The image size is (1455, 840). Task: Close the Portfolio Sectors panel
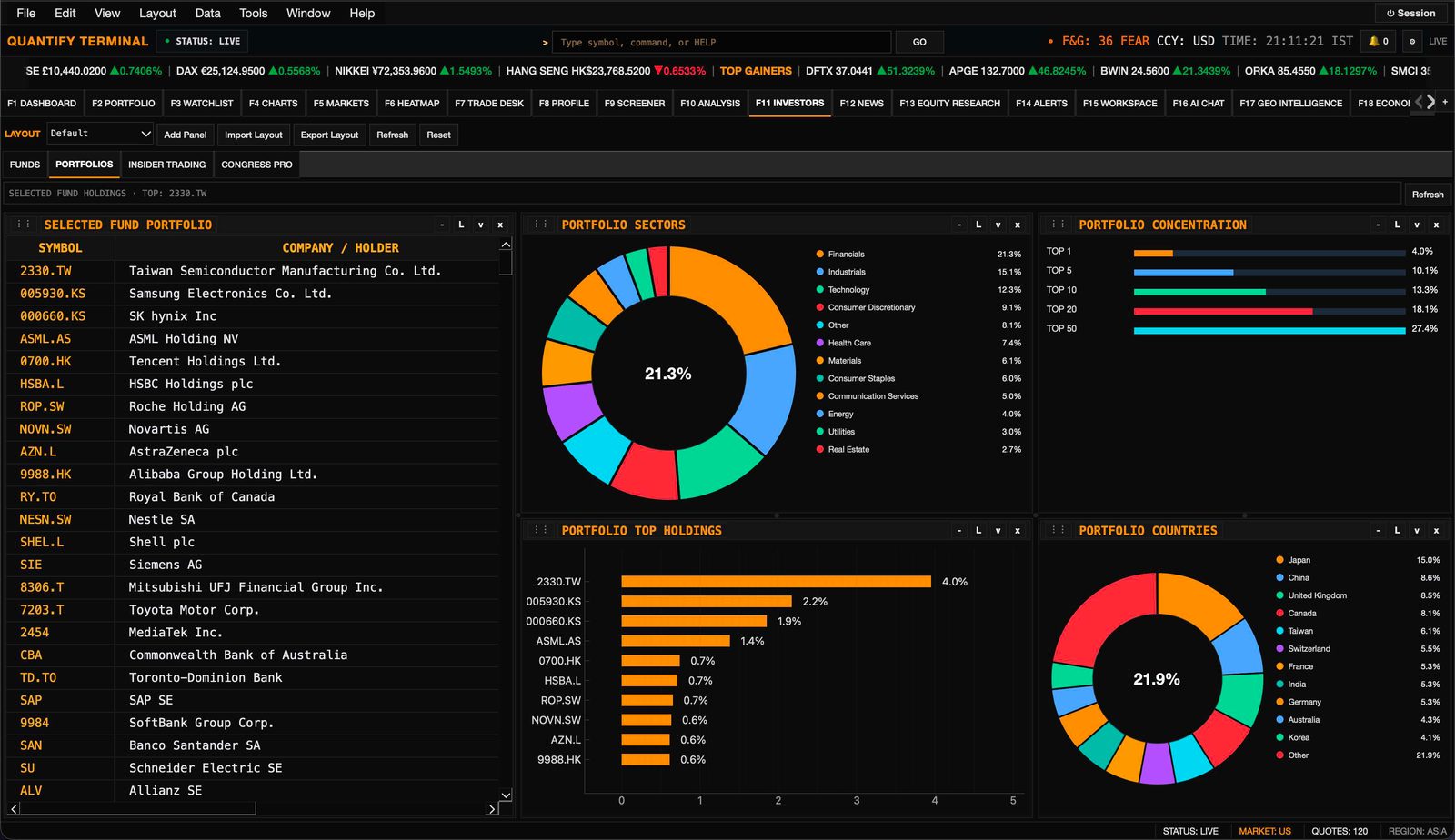coord(1018,225)
